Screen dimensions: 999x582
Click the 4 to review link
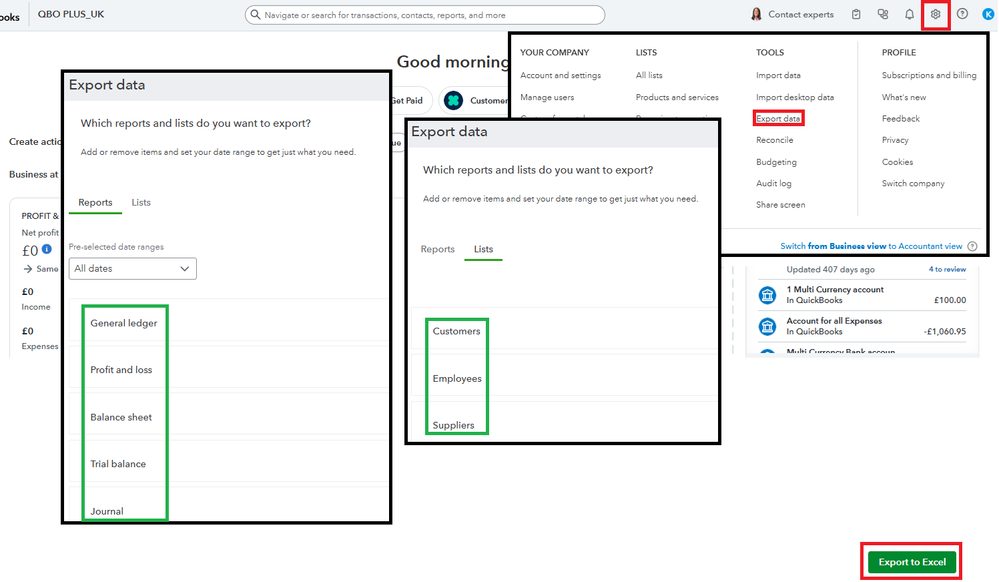pyautogui.click(x=947, y=270)
